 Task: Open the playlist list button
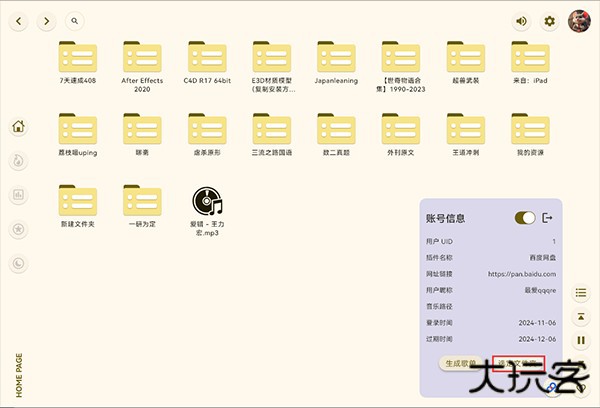(x=580, y=293)
